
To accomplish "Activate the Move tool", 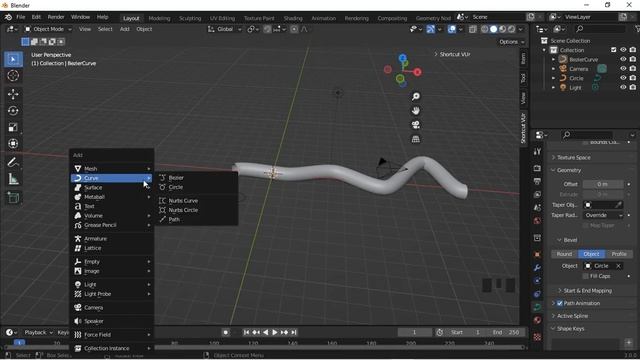I will [x=13, y=94].
